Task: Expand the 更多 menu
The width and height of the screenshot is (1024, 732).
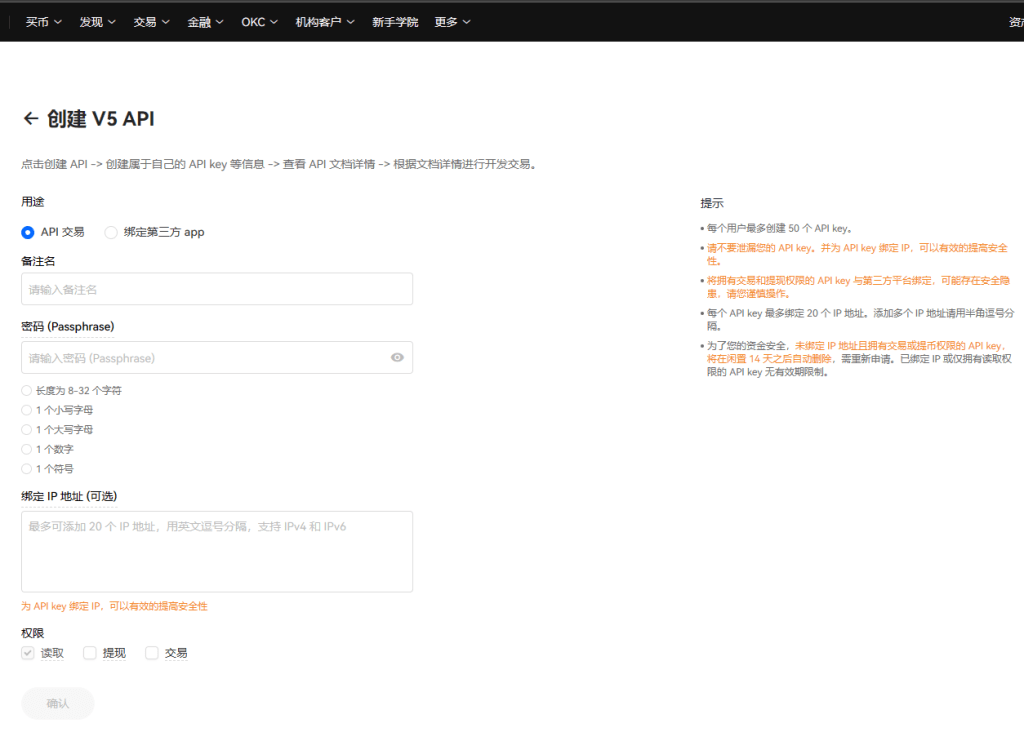Action: tap(452, 21)
